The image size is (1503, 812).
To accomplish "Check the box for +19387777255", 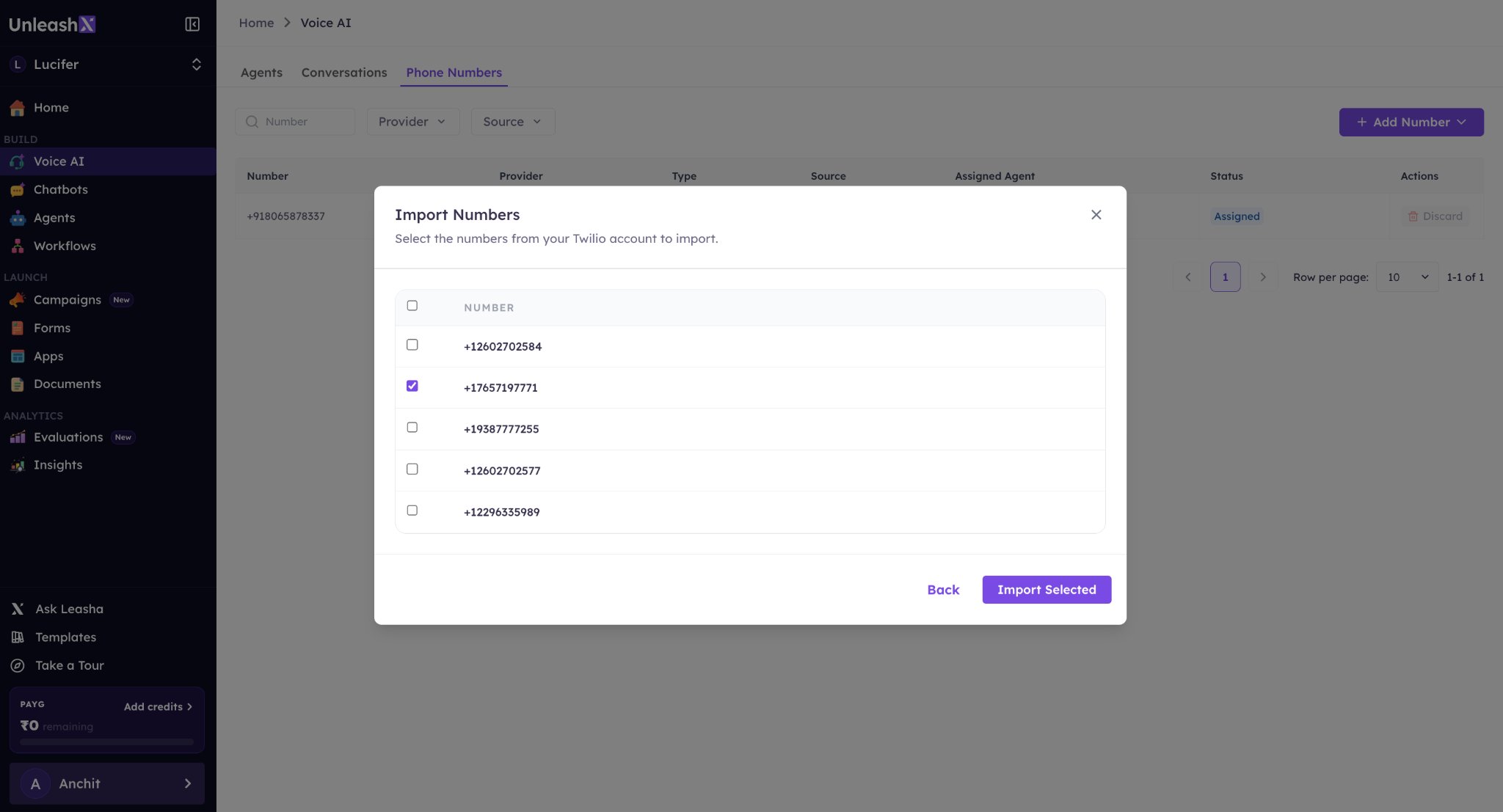I will coord(412,428).
